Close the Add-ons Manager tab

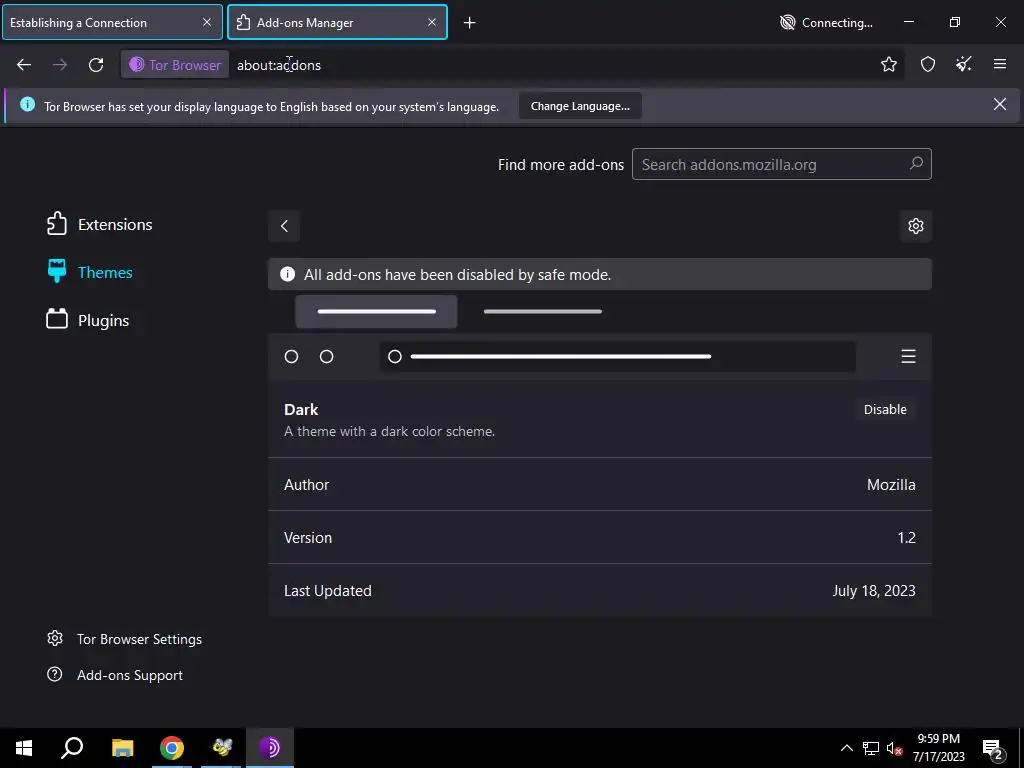point(432,22)
